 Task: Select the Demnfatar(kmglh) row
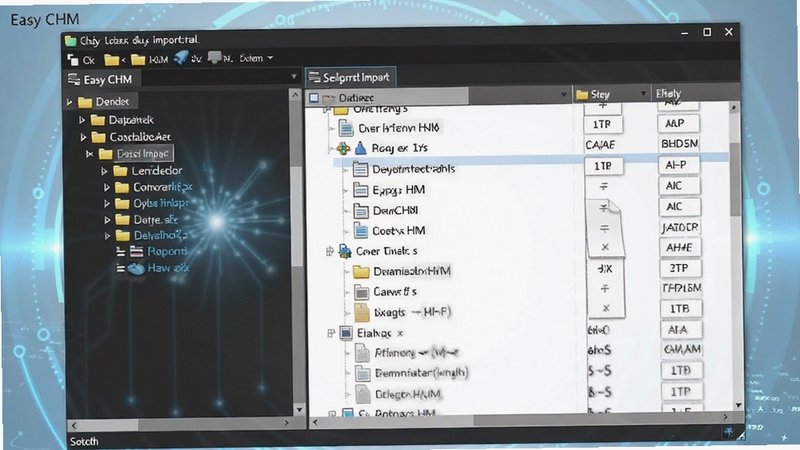pos(412,373)
